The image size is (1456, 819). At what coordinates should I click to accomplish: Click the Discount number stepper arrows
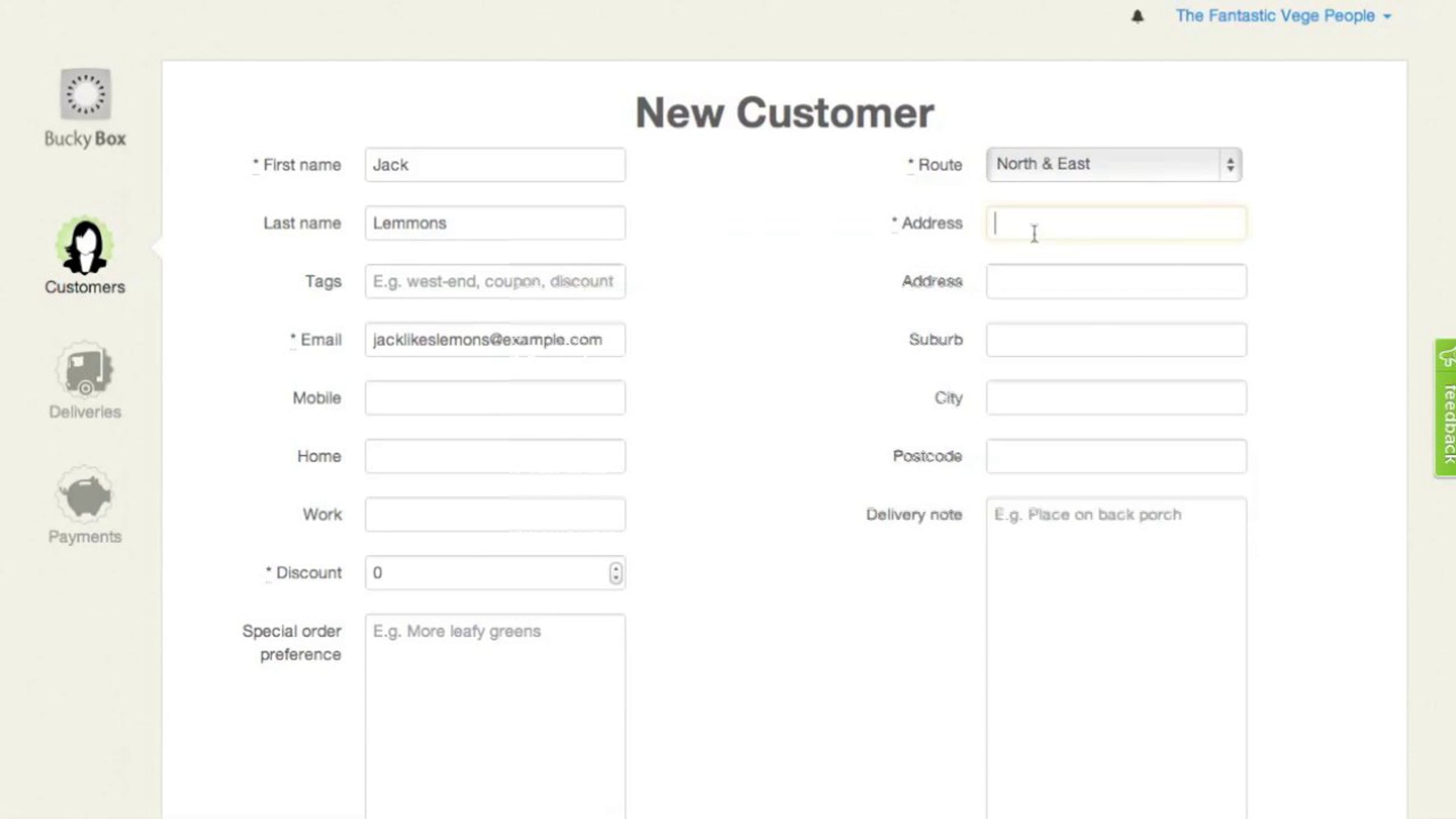pos(615,573)
